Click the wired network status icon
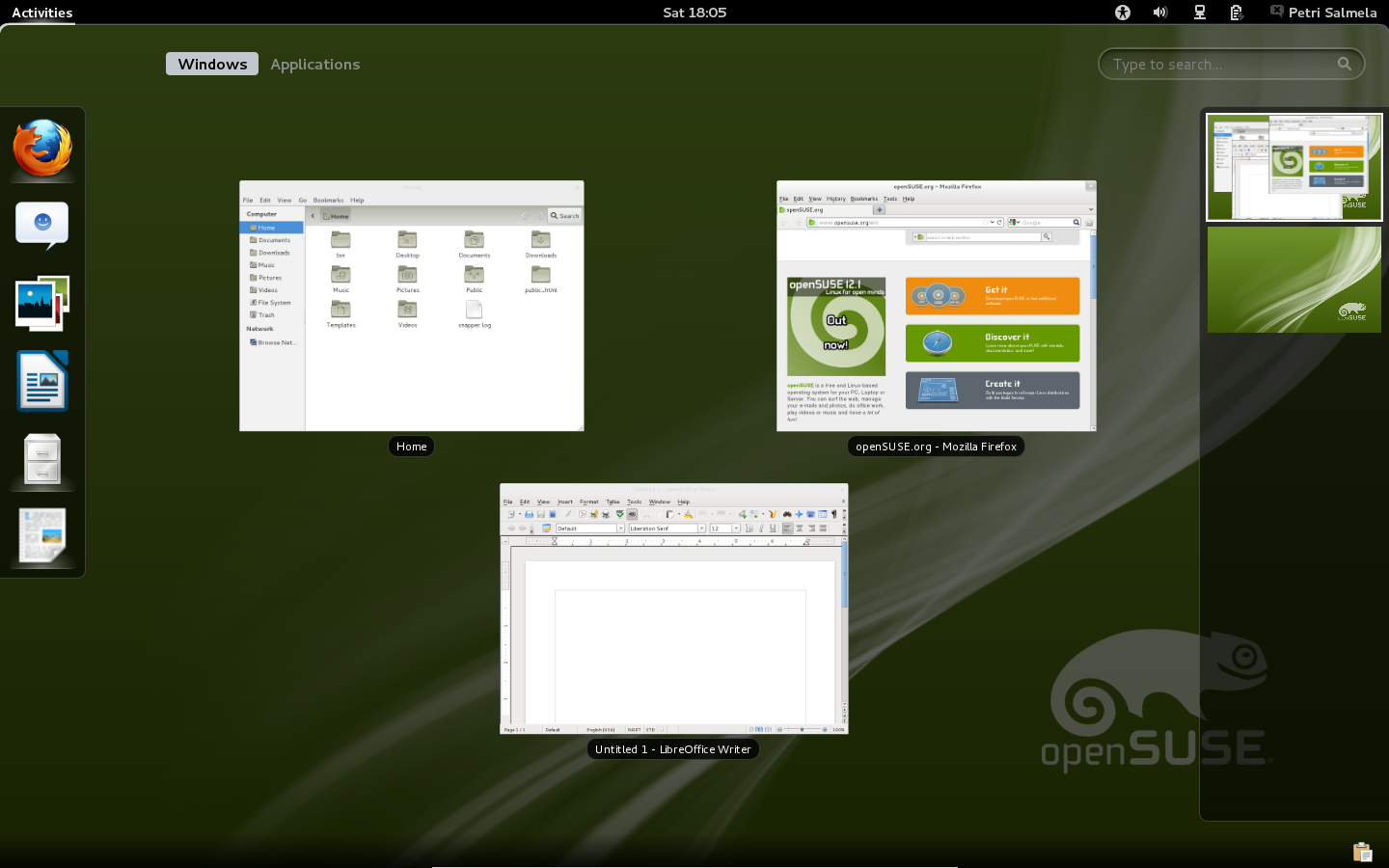 pos(1200,13)
